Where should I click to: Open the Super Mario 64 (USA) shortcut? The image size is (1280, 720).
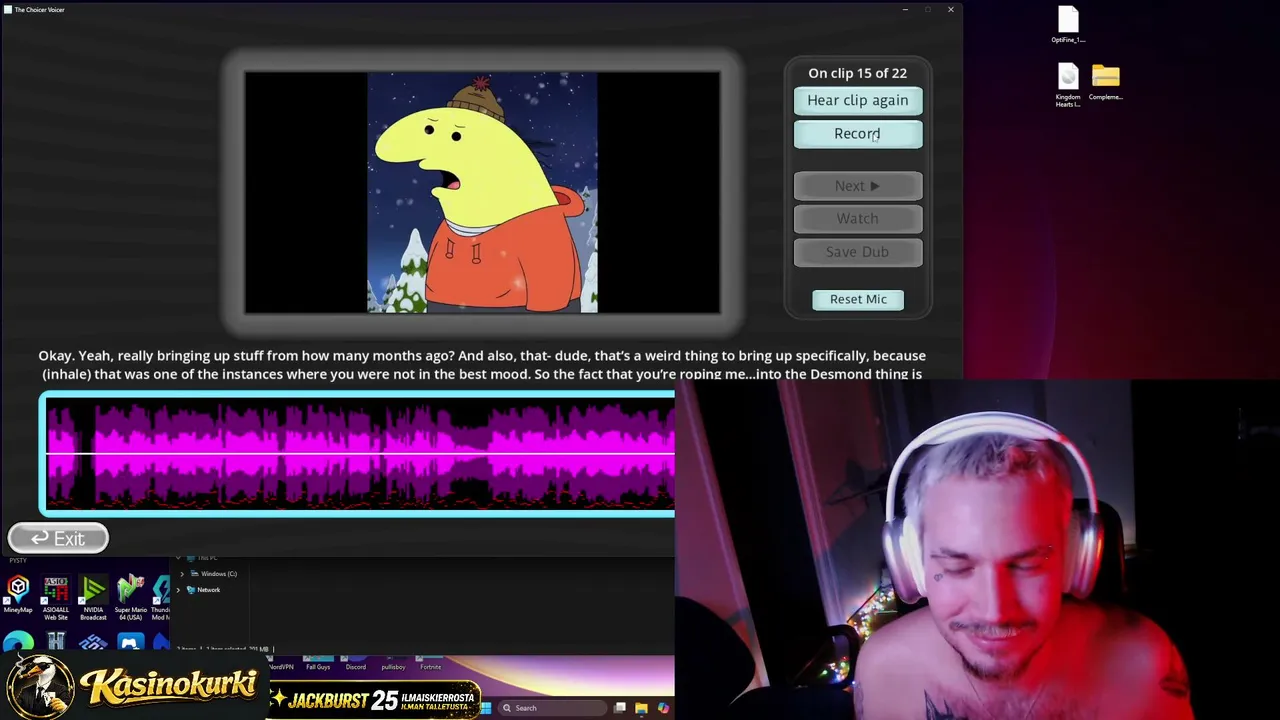(130, 598)
